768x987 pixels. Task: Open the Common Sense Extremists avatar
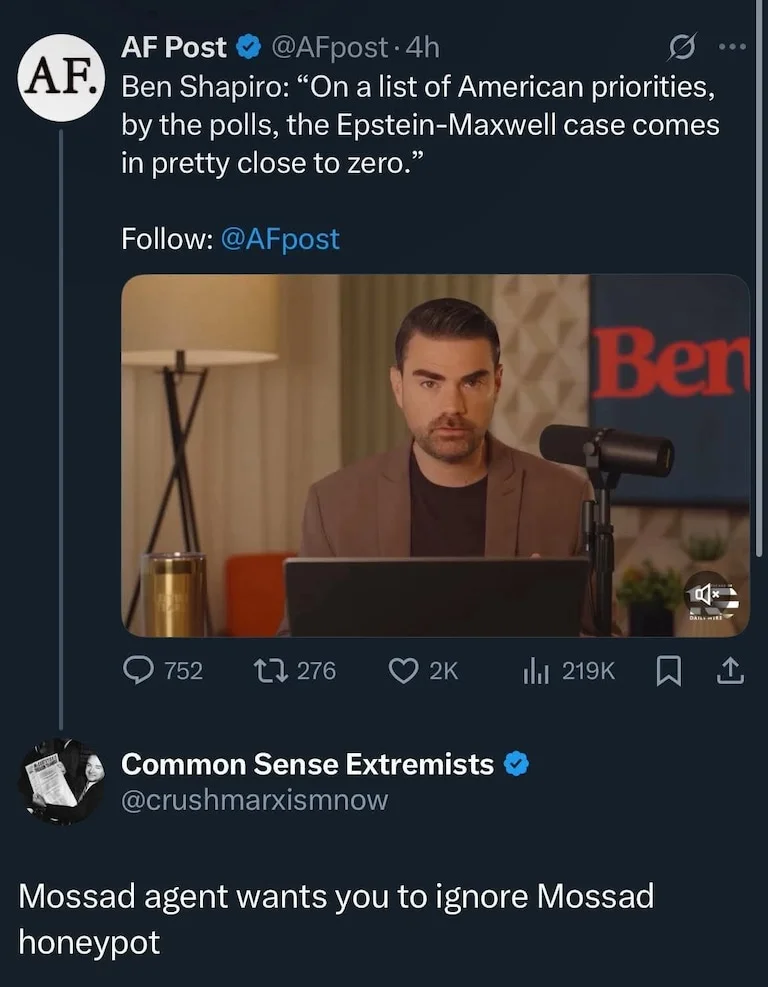pyautogui.click(x=62, y=781)
